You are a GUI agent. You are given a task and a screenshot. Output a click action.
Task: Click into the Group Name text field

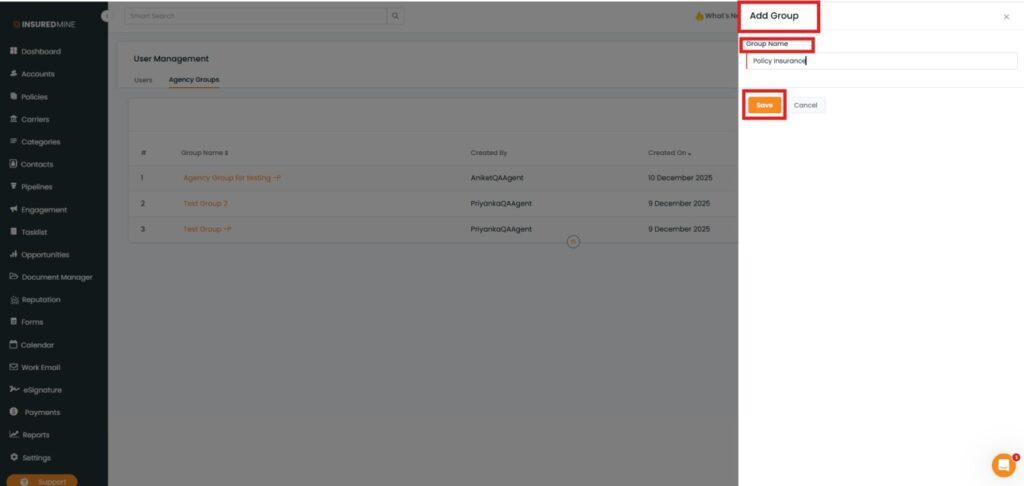880,61
